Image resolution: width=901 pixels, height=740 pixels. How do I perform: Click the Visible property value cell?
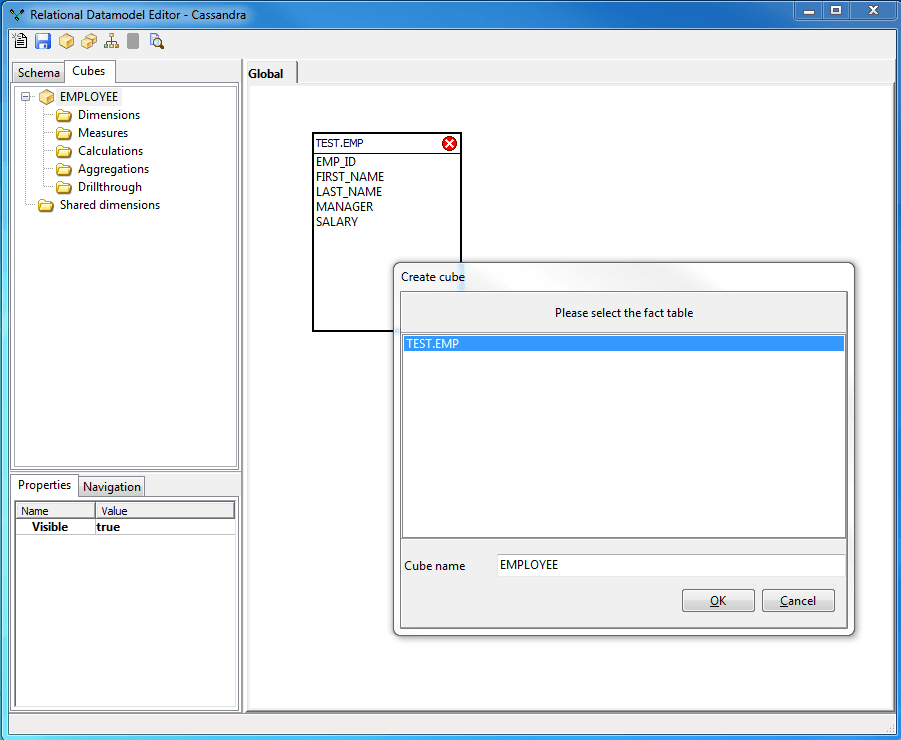(x=164, y=527)
